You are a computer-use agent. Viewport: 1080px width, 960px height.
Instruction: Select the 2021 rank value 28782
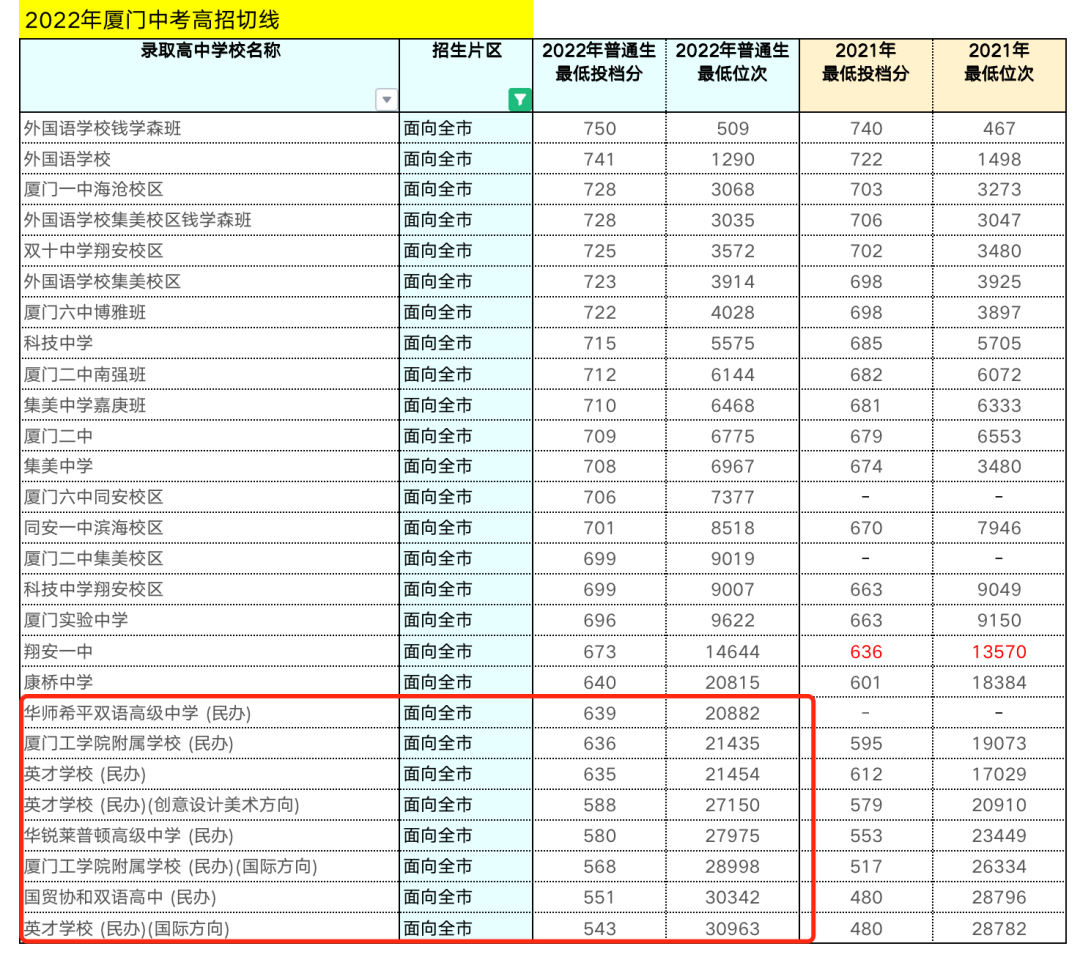click(999, 928)
